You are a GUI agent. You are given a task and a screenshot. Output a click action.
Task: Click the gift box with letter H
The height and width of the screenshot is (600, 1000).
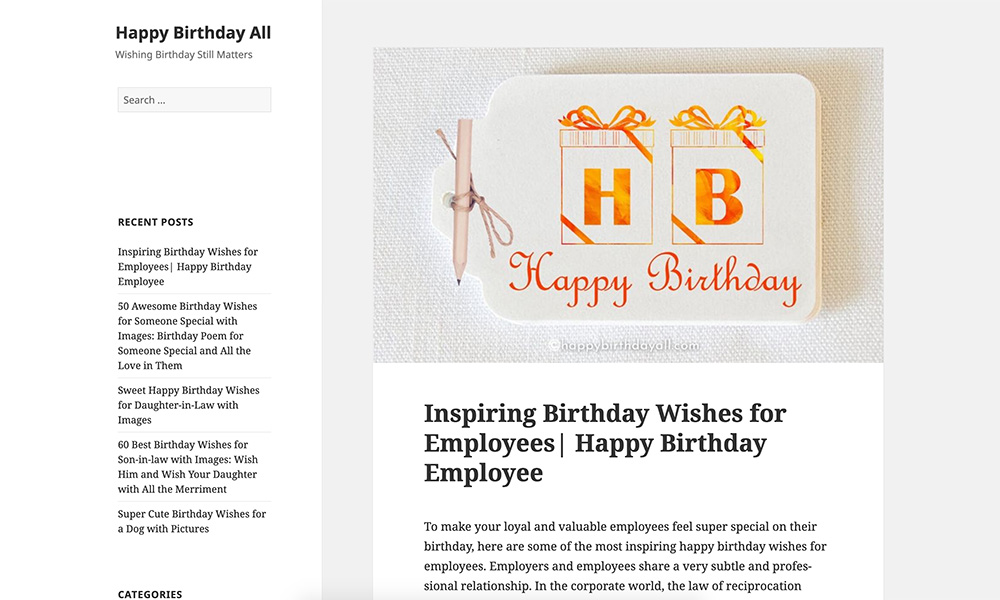[607, 187]
